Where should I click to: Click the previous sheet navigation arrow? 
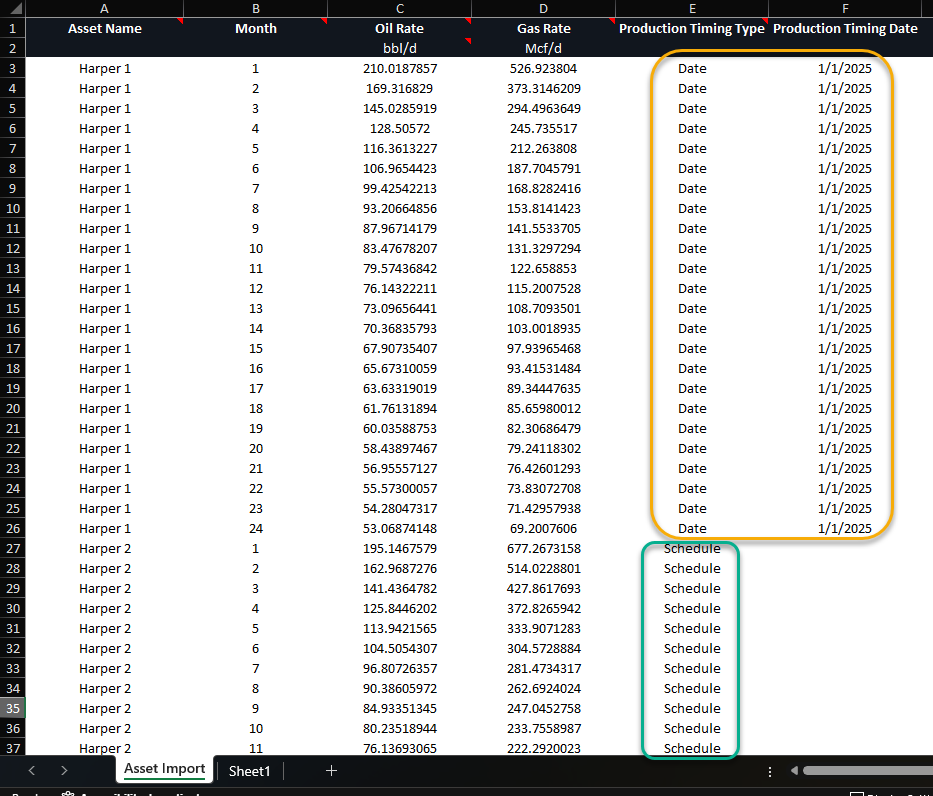32,770
